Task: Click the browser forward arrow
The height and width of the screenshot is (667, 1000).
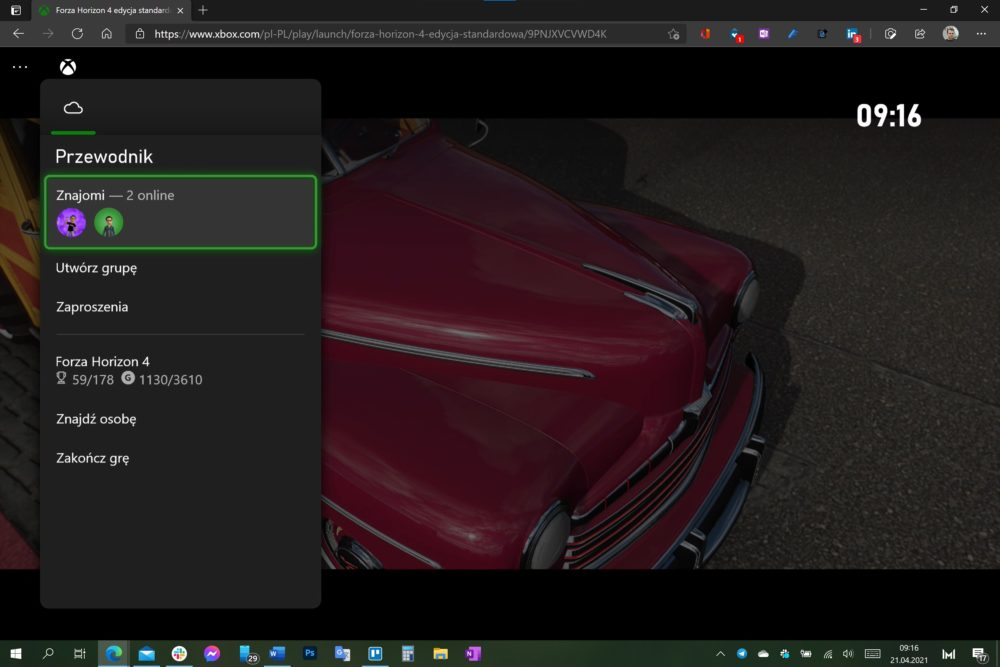Action: pyautogui.click(x=48, y=34)
